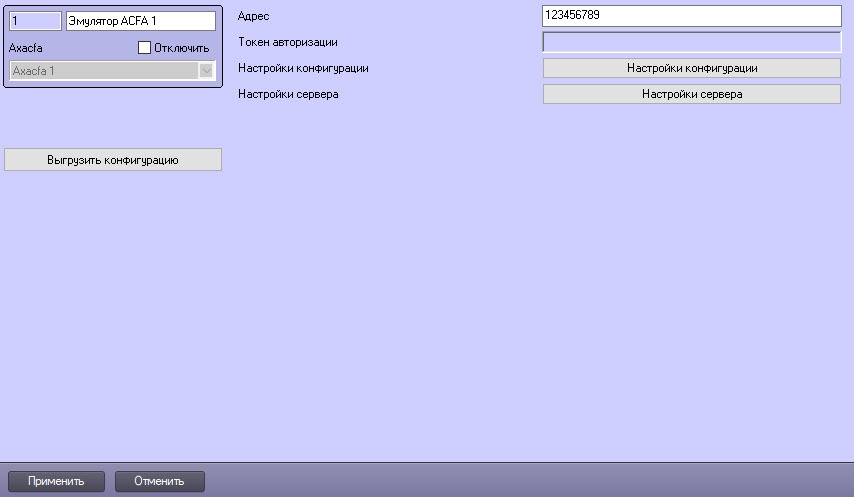Toggle the Отключить checkbox
Screen dimensions: 854x497
(x=144, y=48)
